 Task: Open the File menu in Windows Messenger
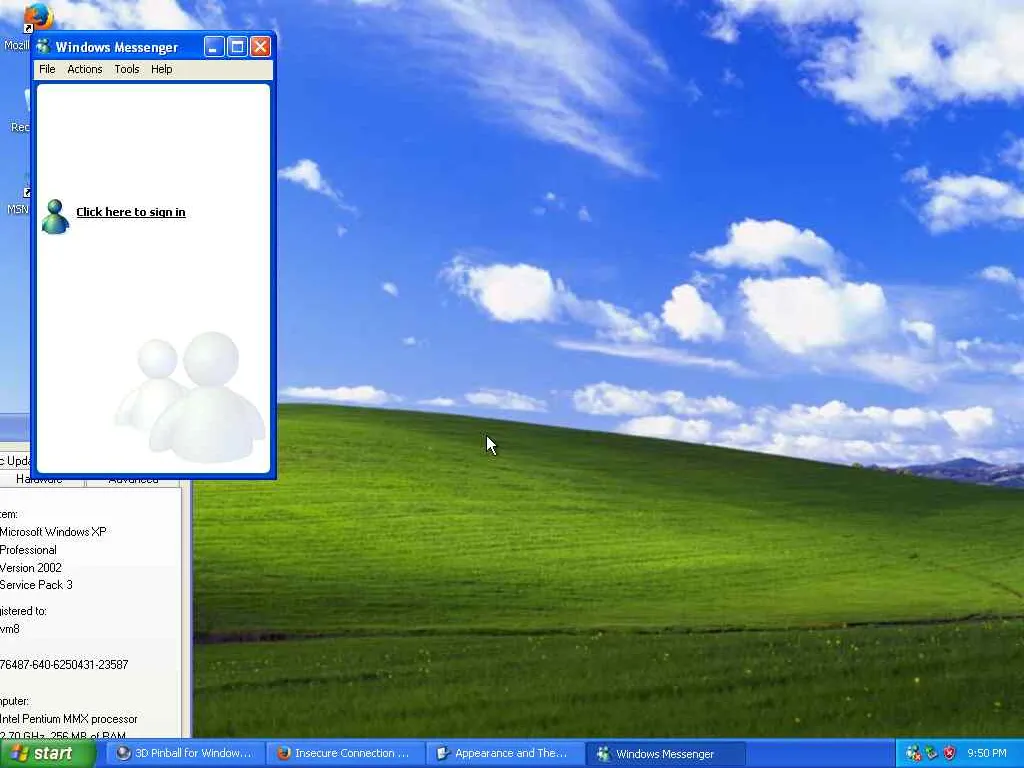47,69
